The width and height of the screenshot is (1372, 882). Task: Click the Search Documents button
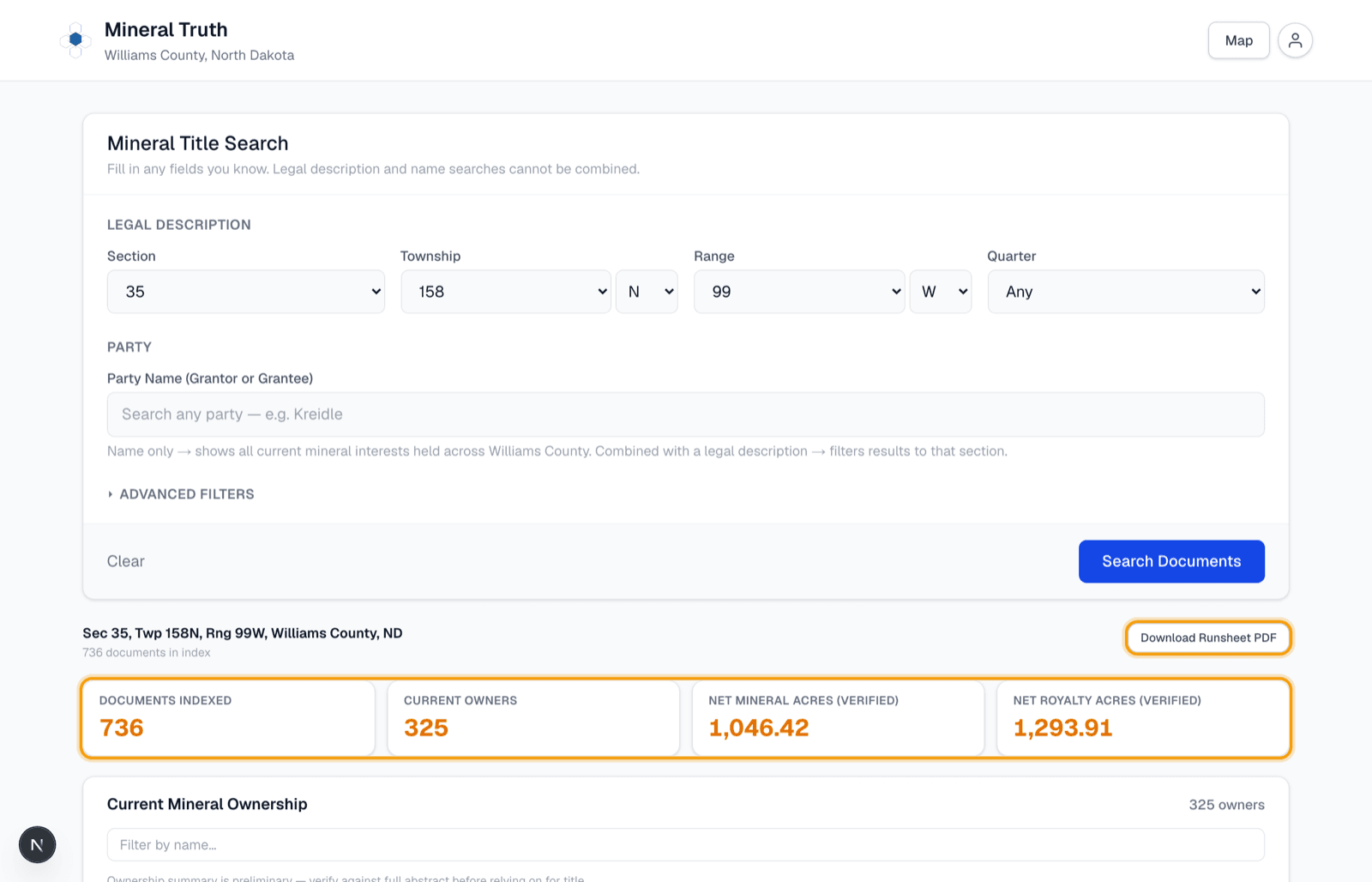click(1171, 561)
